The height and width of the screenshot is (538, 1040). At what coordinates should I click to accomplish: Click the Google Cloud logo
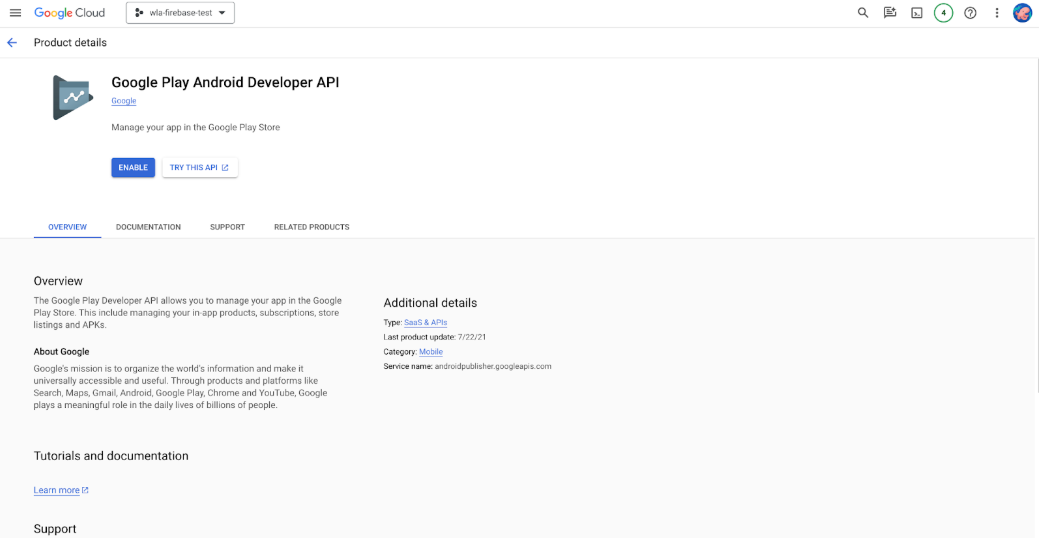click(70, 13)
